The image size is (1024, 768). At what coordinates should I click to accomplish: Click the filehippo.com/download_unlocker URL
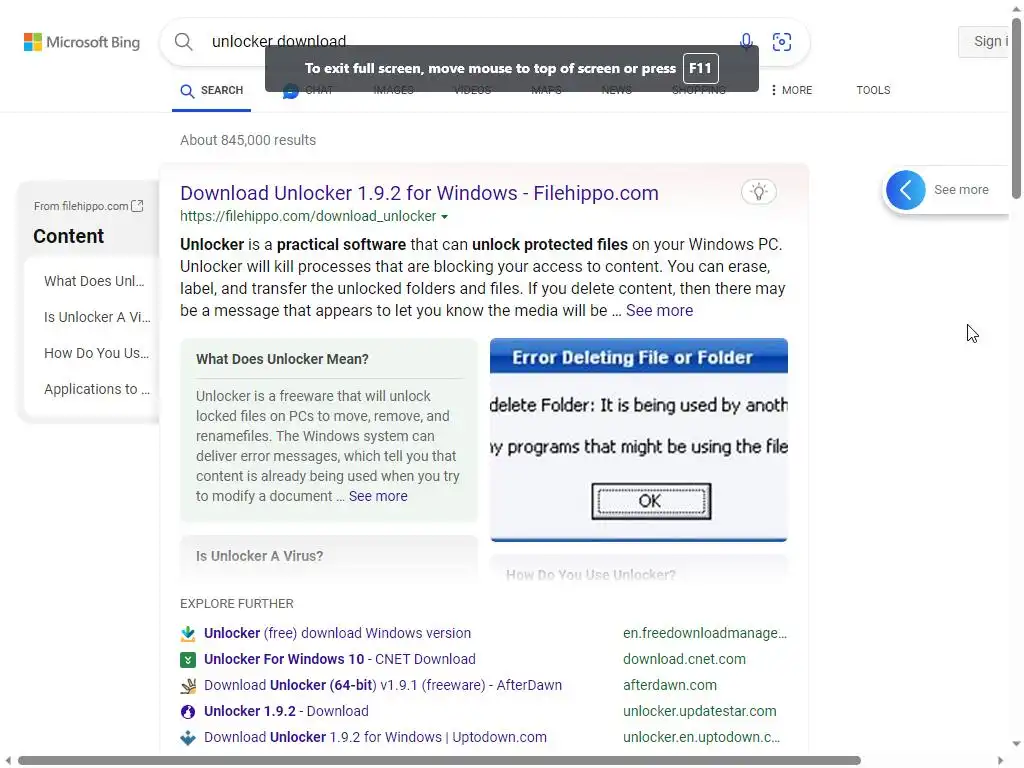click(x=308, y=216)
